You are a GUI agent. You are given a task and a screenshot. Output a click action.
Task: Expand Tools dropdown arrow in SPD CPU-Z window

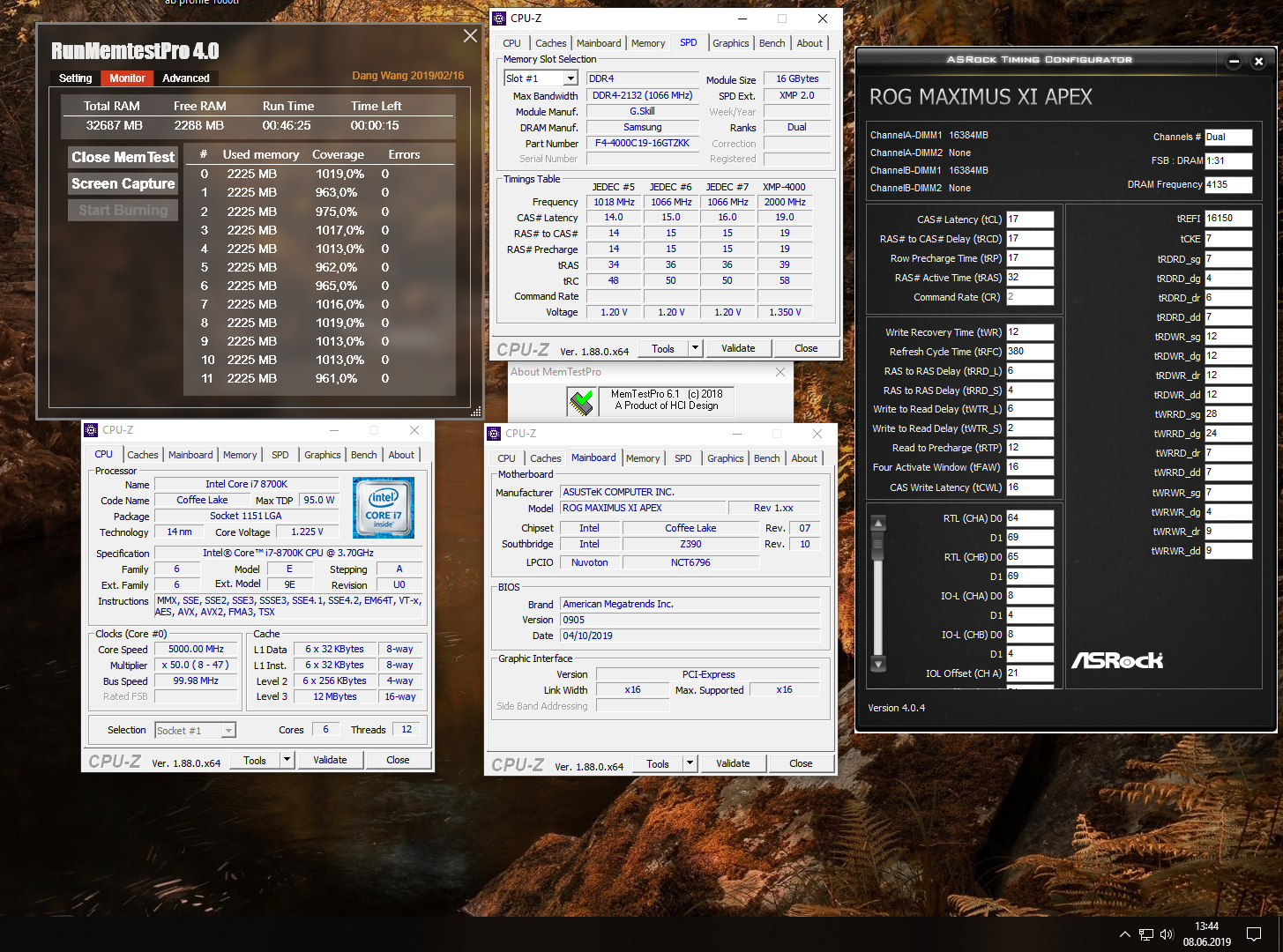pos(695,348)
